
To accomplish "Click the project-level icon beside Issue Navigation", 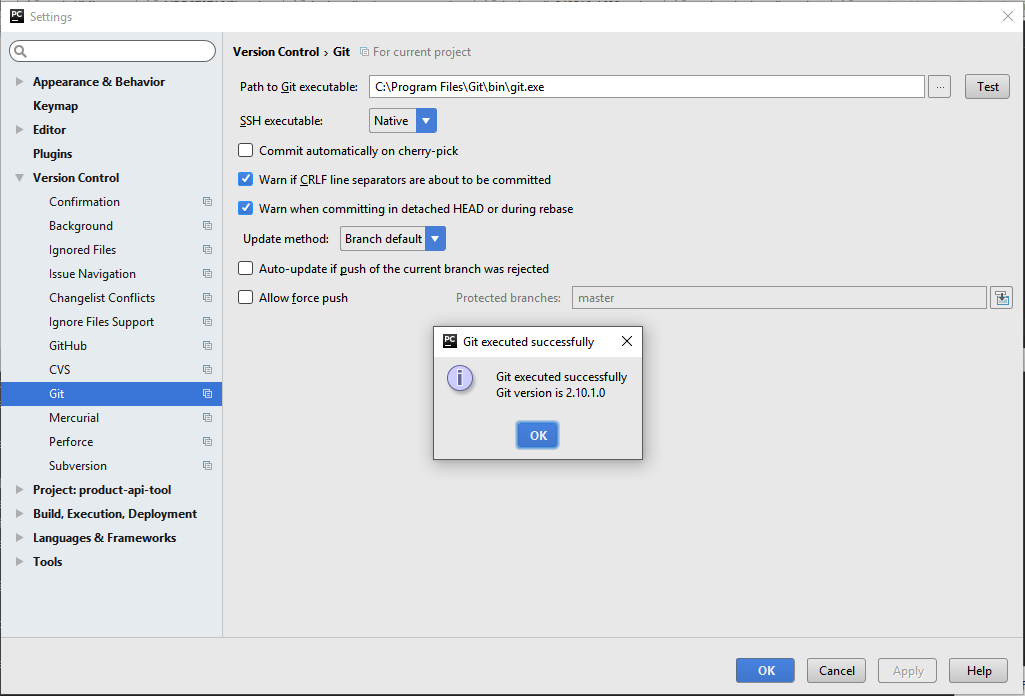I will [207, 274].
